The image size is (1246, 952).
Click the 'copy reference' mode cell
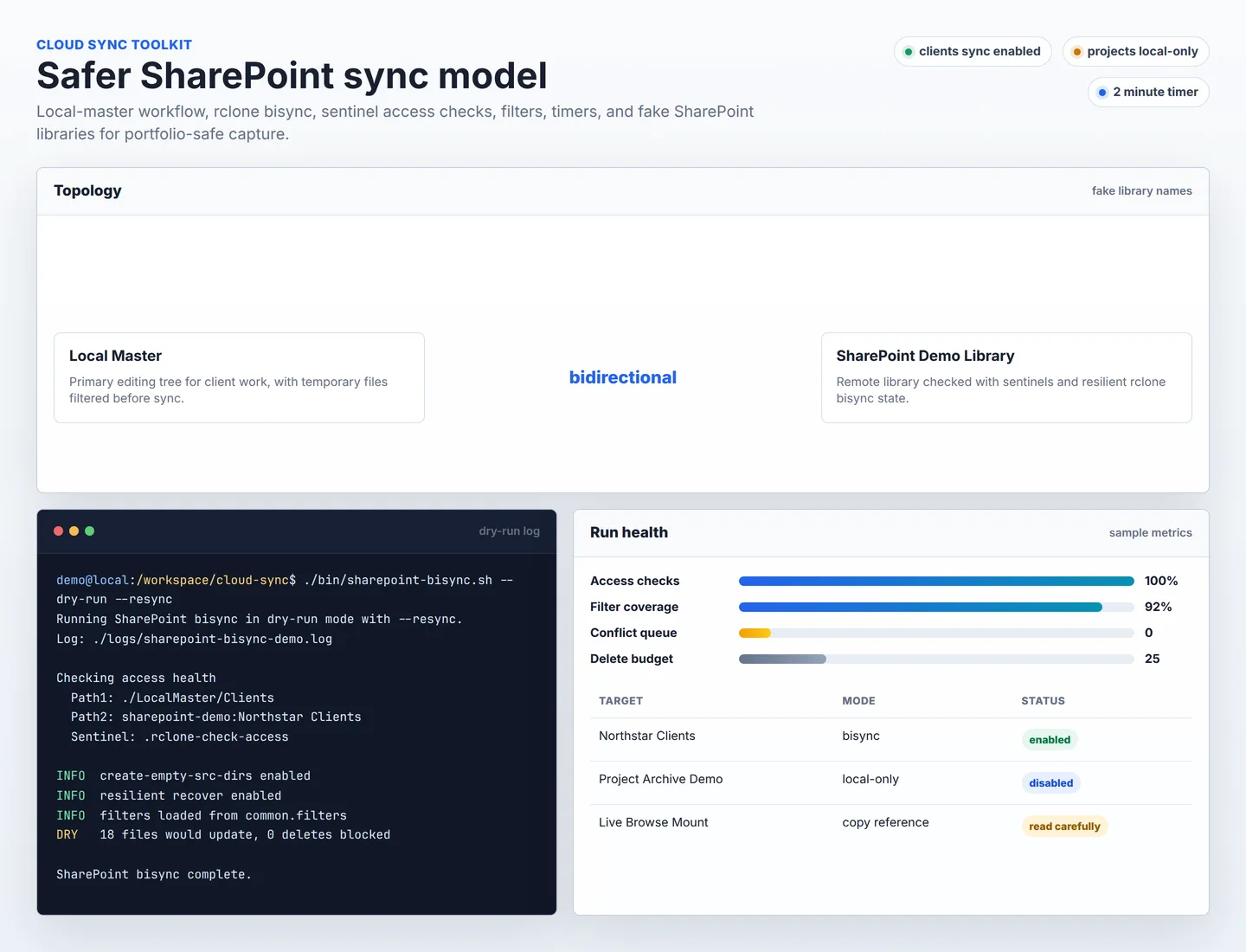point(885,822)
